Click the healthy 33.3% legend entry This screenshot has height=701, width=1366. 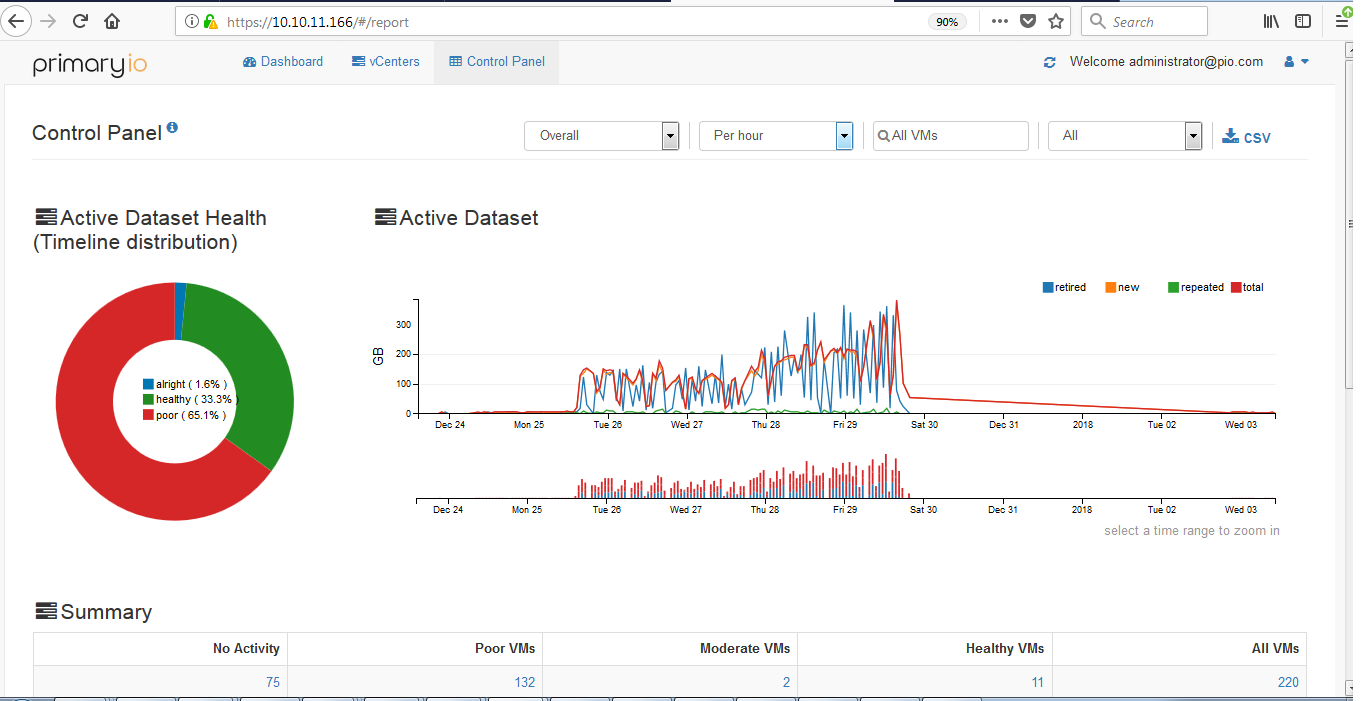pyautogui.click(x=188, y=399)
